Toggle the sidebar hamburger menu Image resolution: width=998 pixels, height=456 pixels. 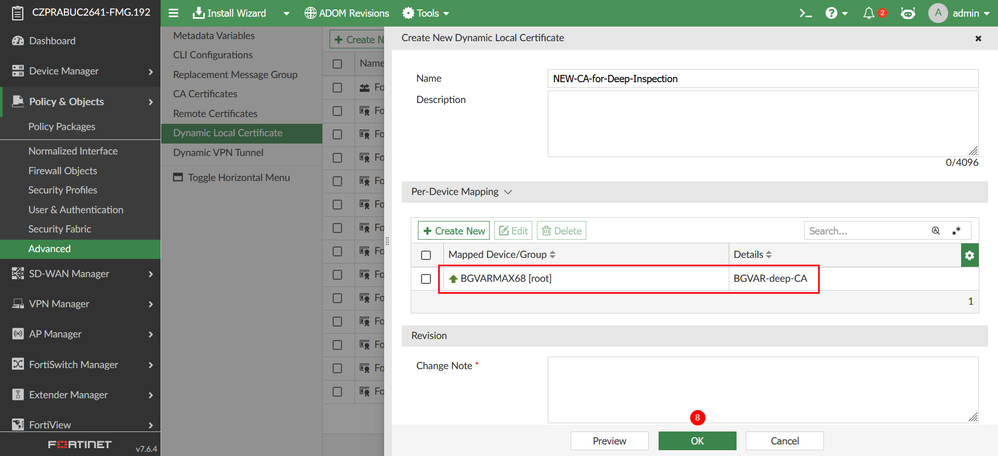tap(173, 13)
